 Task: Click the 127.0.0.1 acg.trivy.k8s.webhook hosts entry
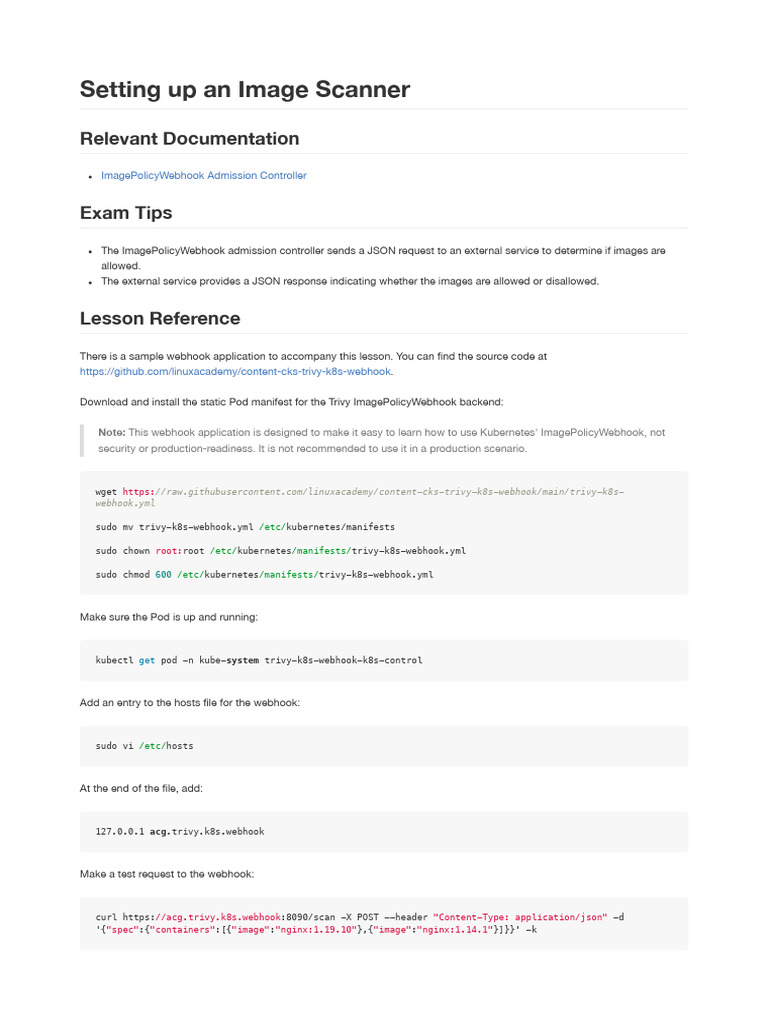pyautogui.click(x=180, y=831)
